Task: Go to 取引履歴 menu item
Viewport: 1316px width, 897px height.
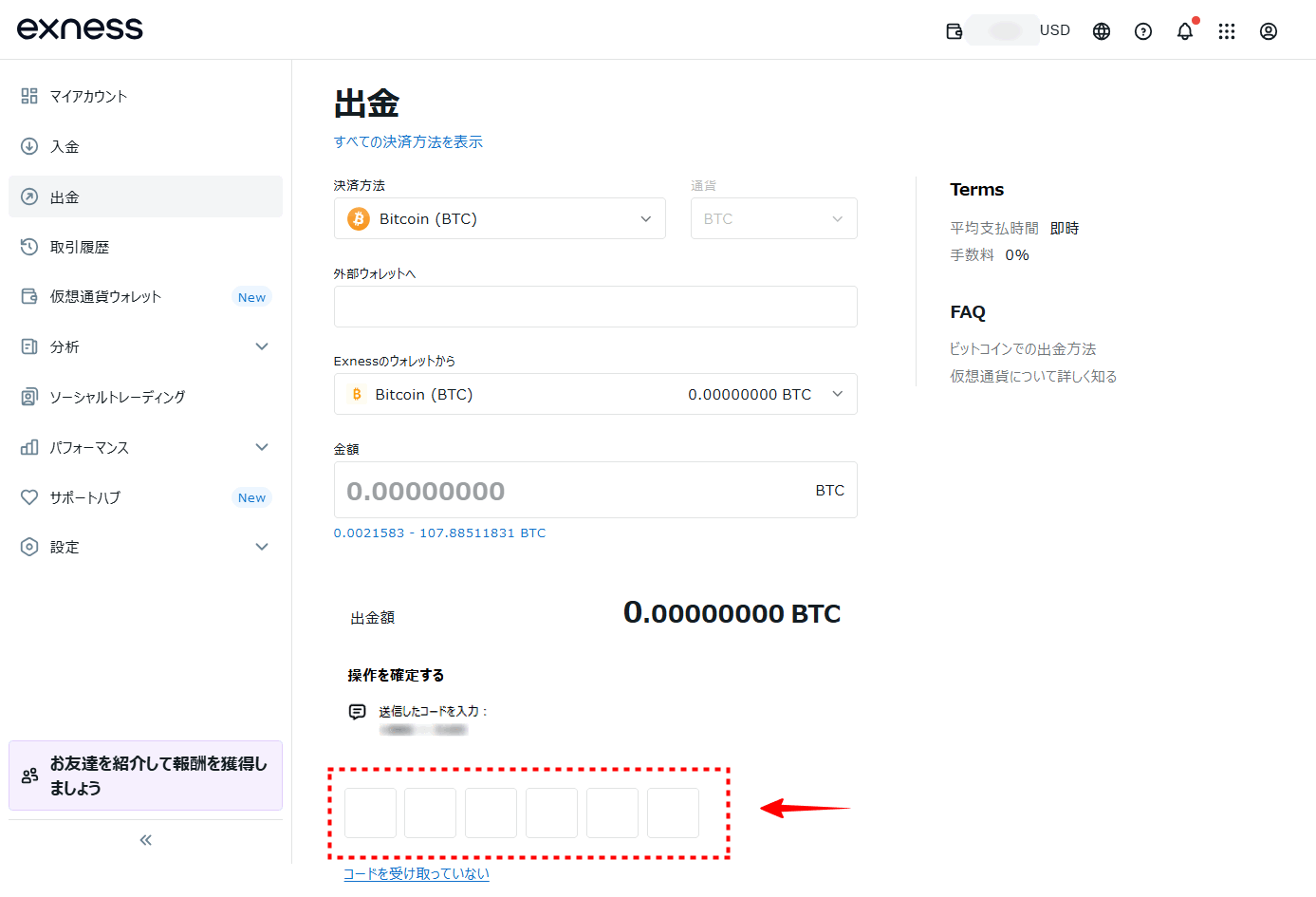Action: tap(145, 247)
